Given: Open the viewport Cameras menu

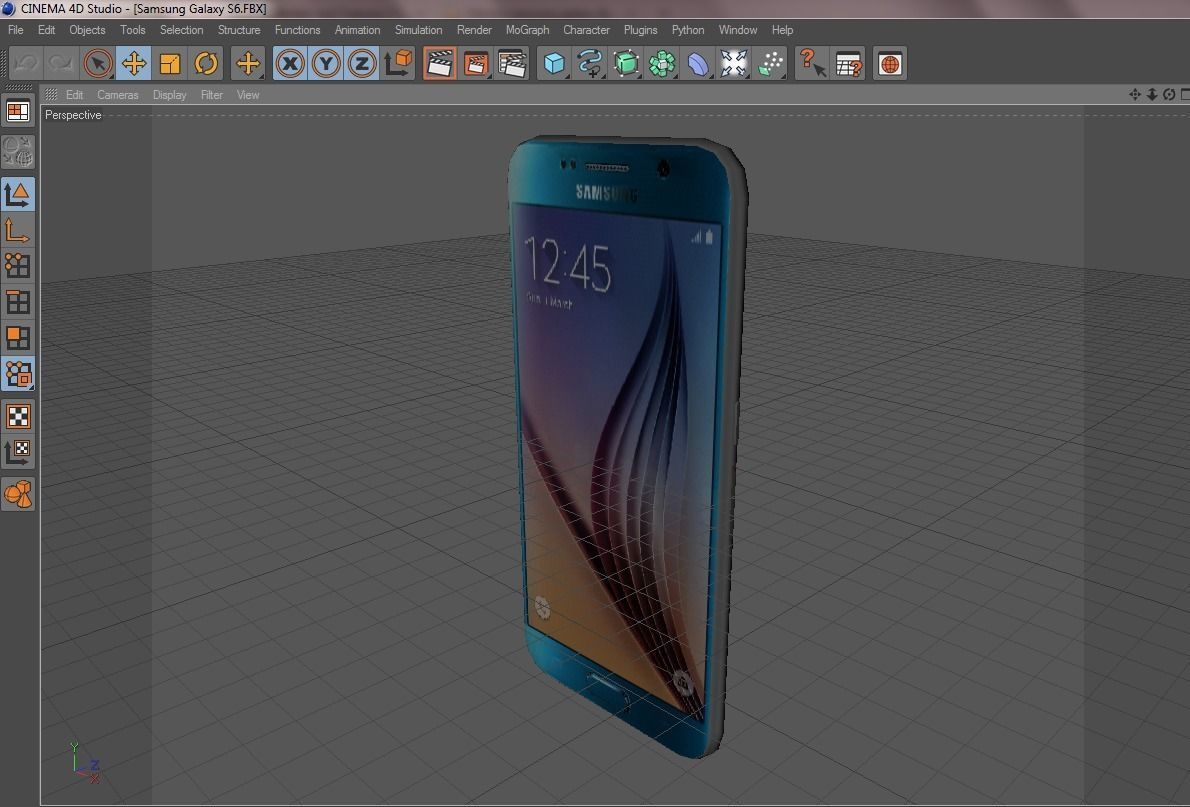Looking at the screenshot, I should point(118,95).
